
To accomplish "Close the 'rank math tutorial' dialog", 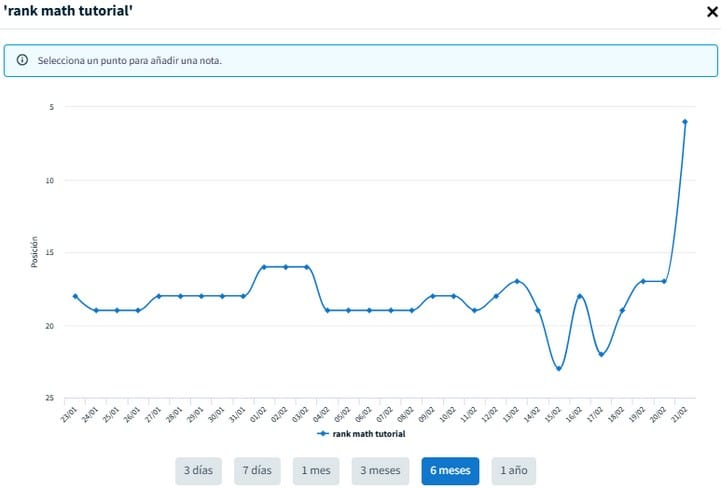I will point(710,13).
